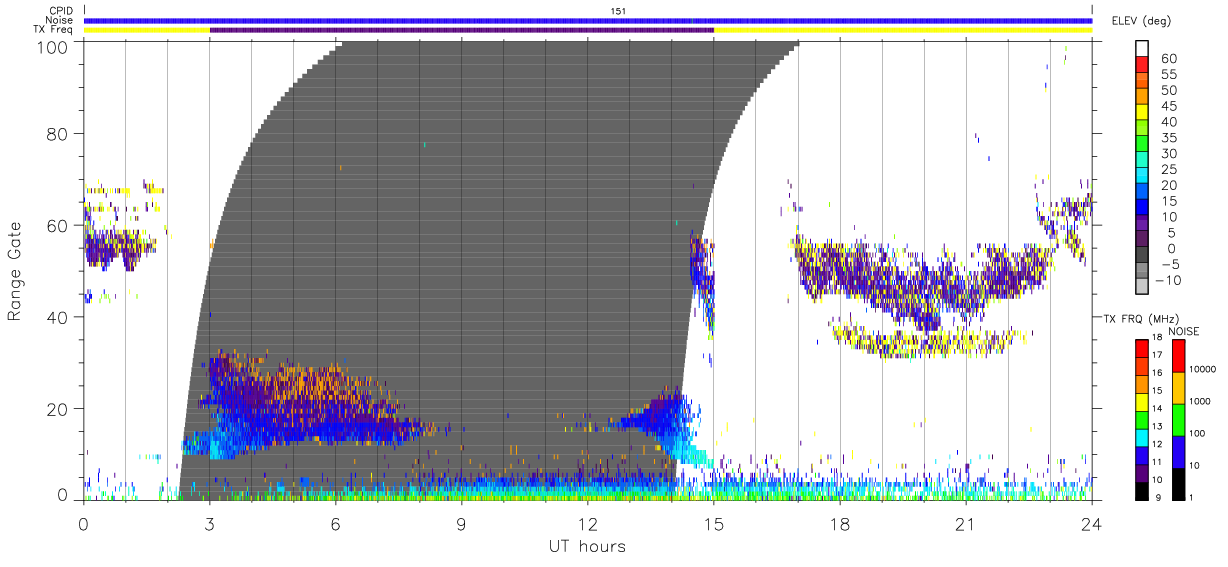
Task: Click the ELEV colorbar label -5
Action: (1169, 265)
